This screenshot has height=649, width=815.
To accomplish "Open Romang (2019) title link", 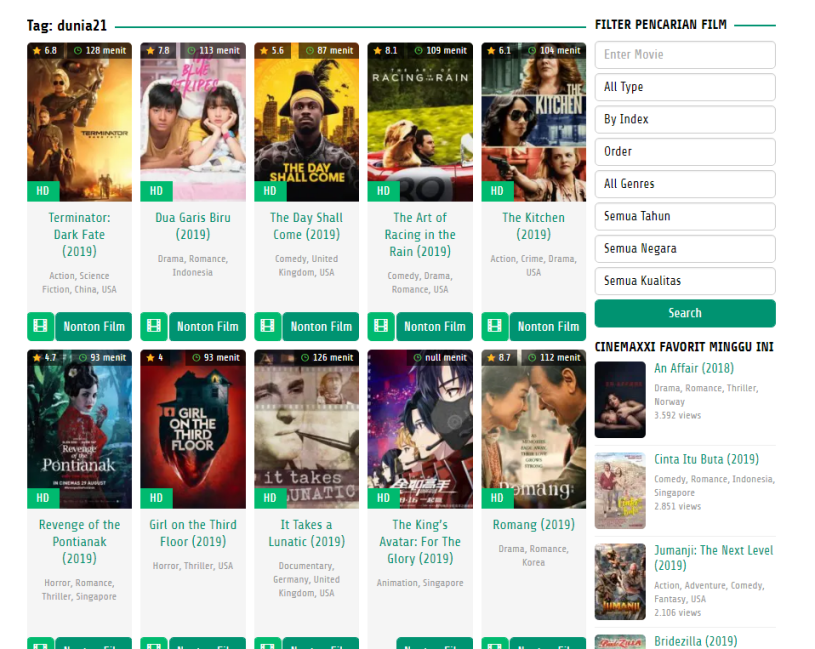I will (x=534, y=525).
